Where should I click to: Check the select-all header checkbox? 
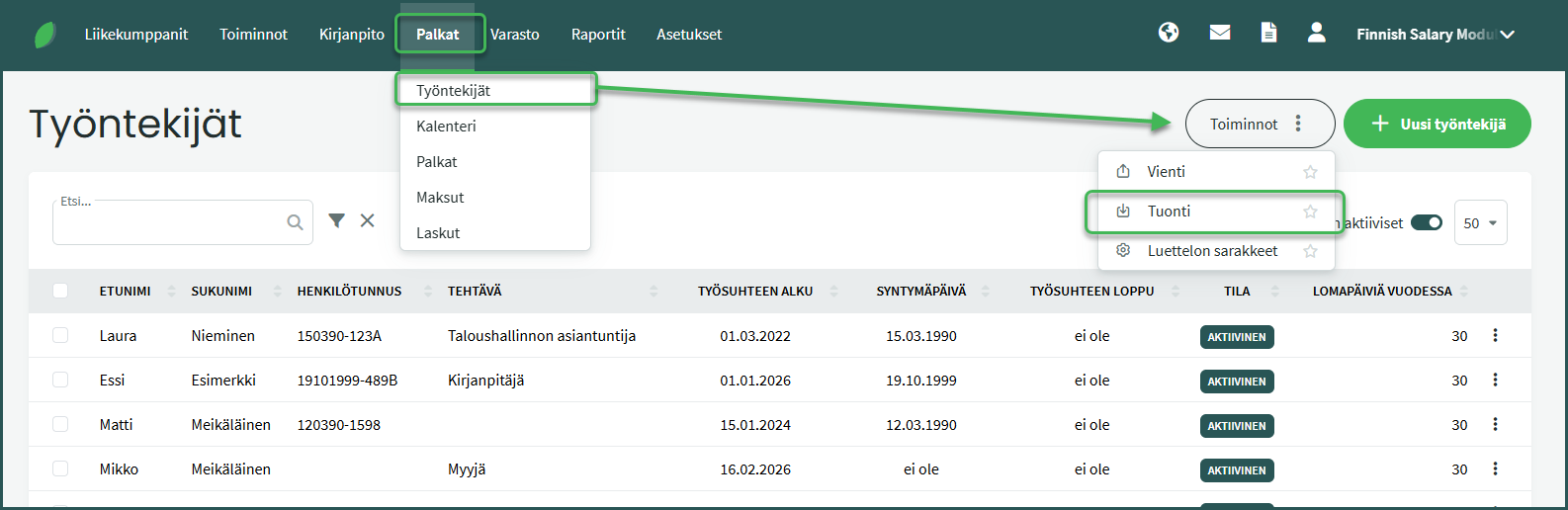pos(60,291)
